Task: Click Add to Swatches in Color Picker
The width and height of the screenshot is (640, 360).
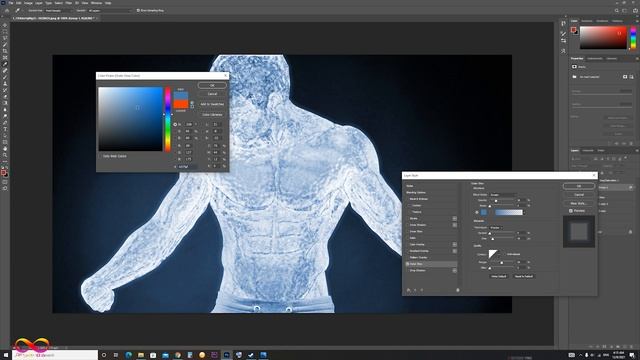Action: click(212, 104)
